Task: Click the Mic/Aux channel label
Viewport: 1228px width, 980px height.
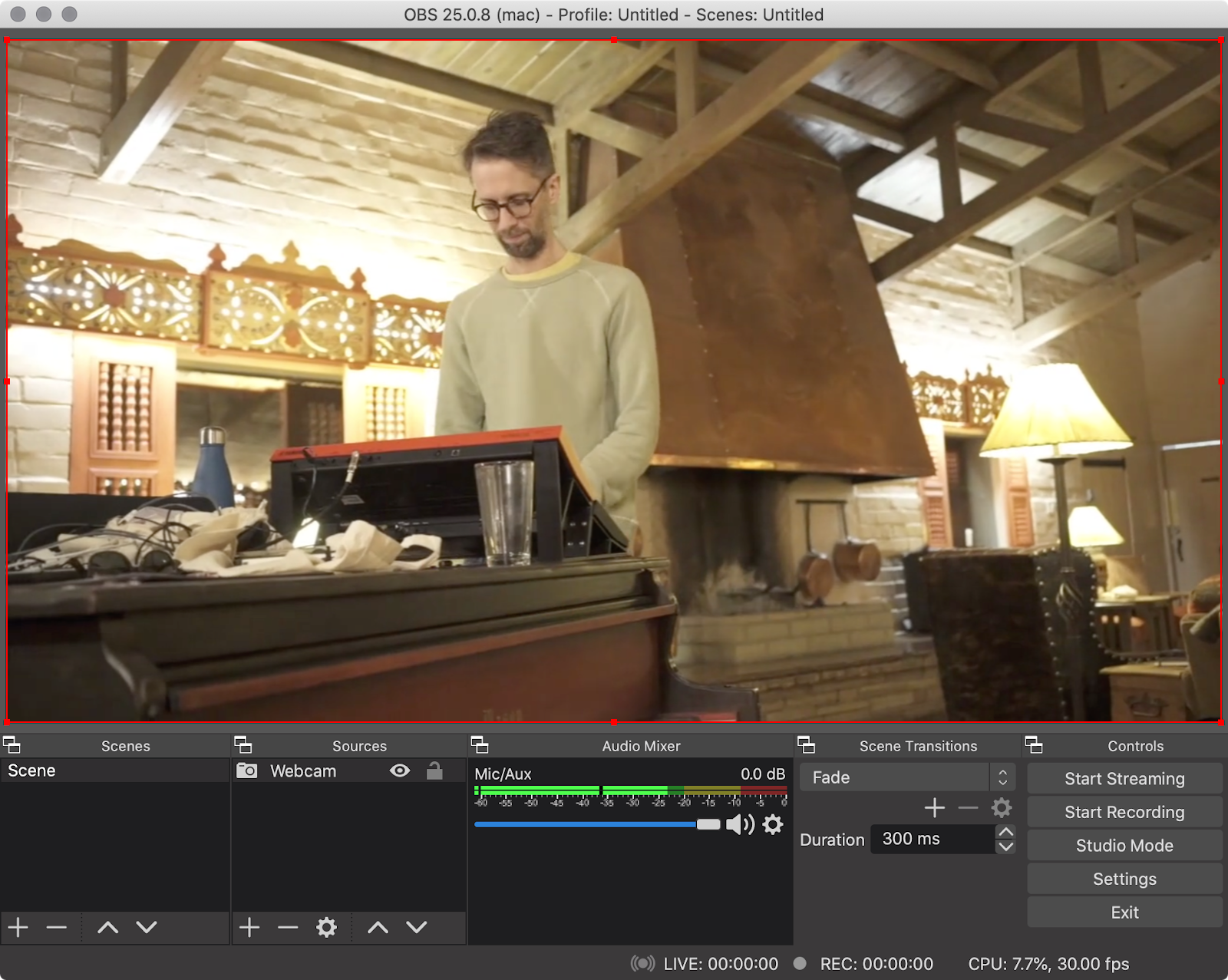Action: (x=503, y=774)
